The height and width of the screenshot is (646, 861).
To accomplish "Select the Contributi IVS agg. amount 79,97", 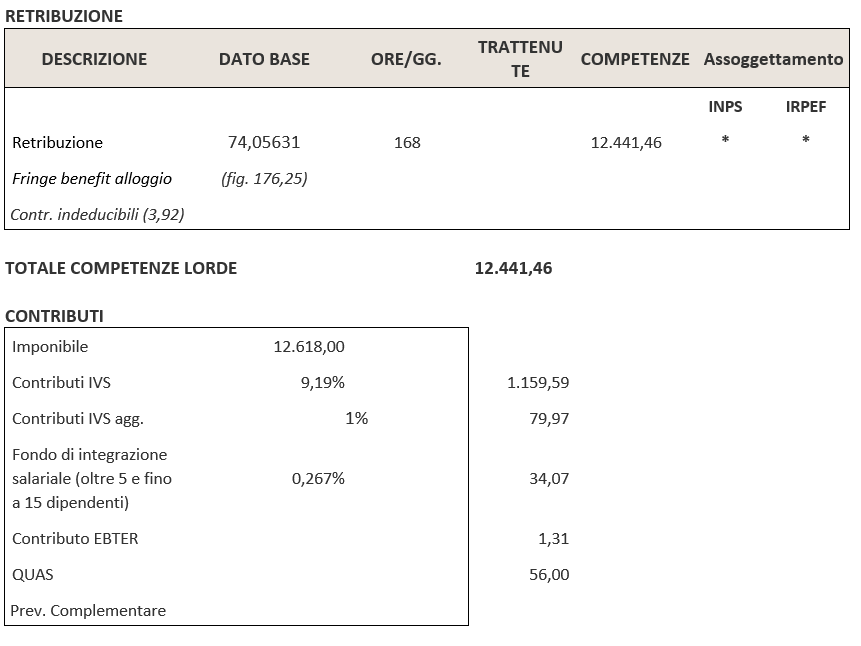I will [x=549, y=418].
